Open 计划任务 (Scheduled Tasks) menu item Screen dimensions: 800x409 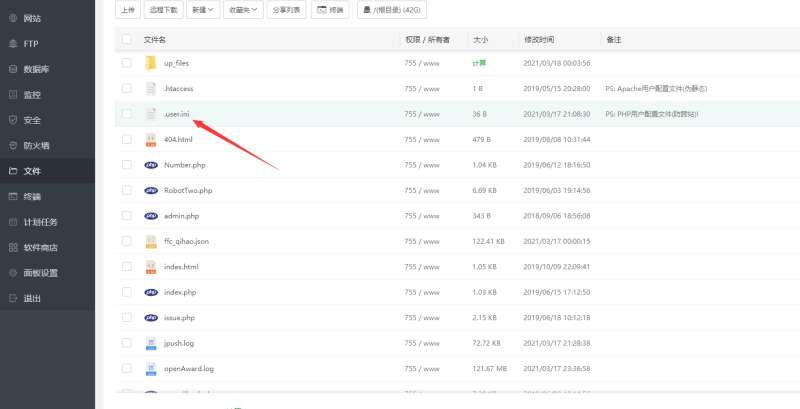(x=41, y=222)
